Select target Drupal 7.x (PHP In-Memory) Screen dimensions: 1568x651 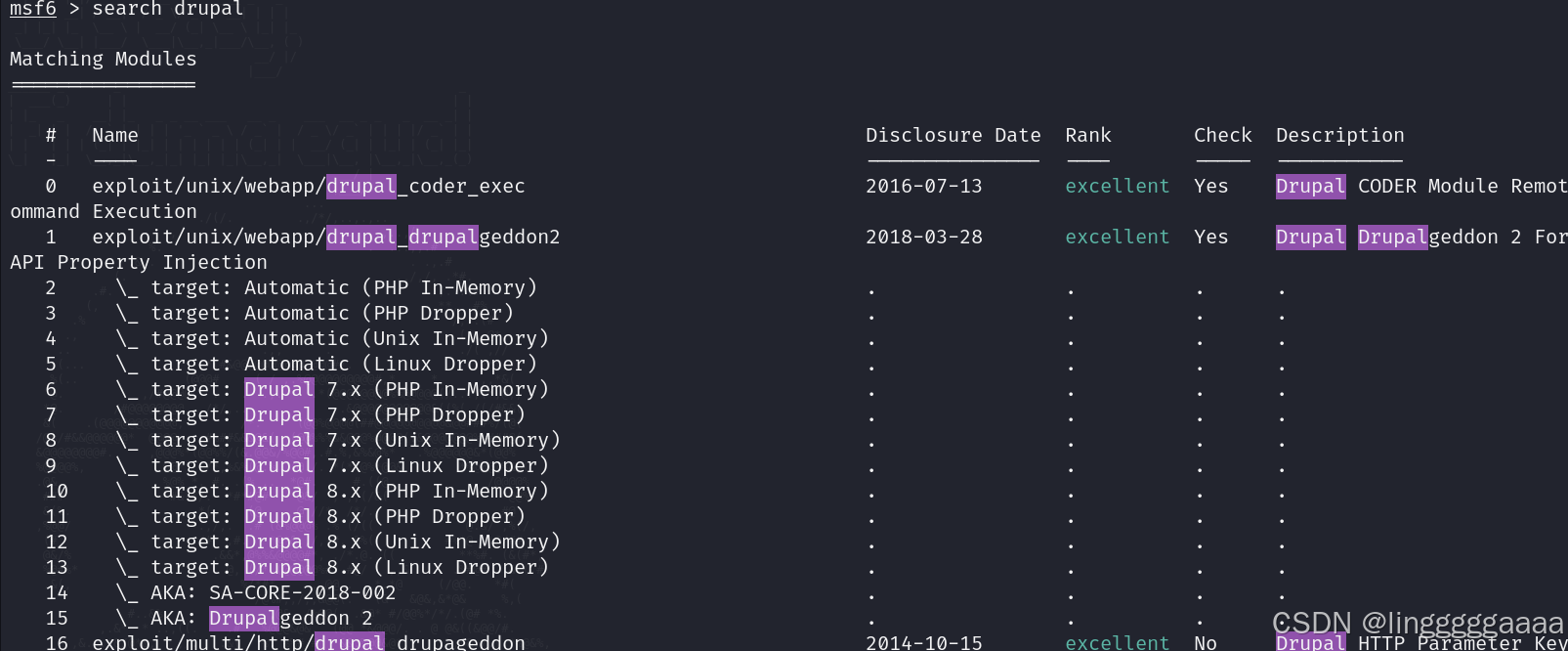[332, 390]
